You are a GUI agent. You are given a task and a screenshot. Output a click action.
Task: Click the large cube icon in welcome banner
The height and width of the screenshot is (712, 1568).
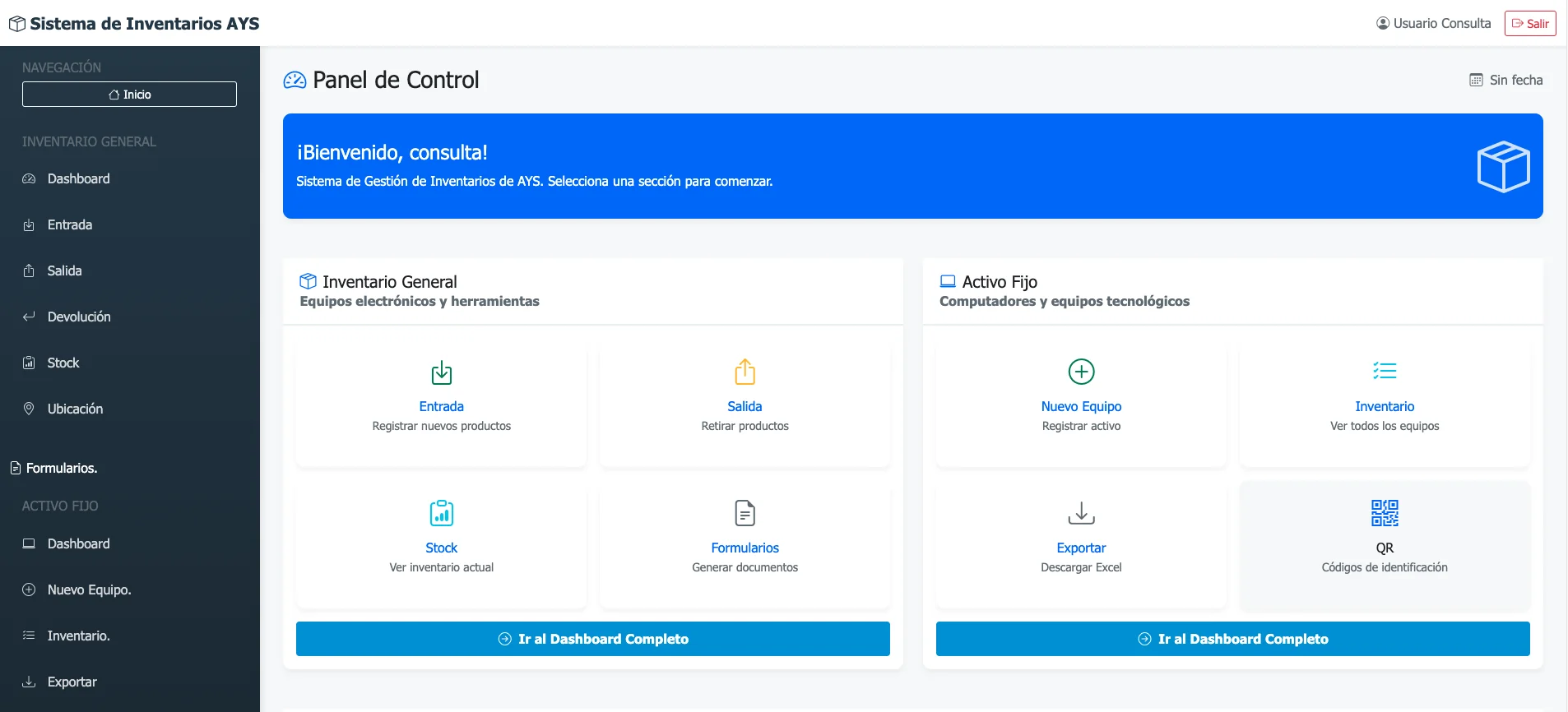(x=1503, y=166)
